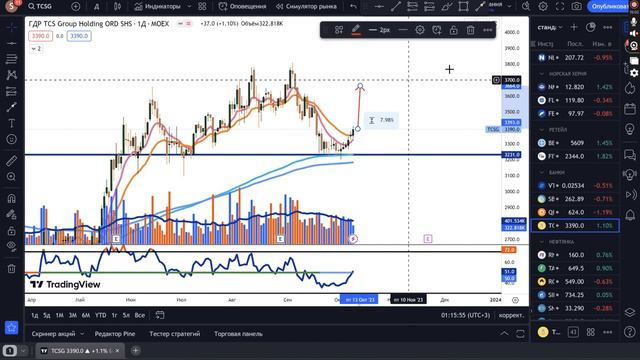Select the 1M time range
The height and width of the screenshot is (360, 640).
tap(60, 316)
